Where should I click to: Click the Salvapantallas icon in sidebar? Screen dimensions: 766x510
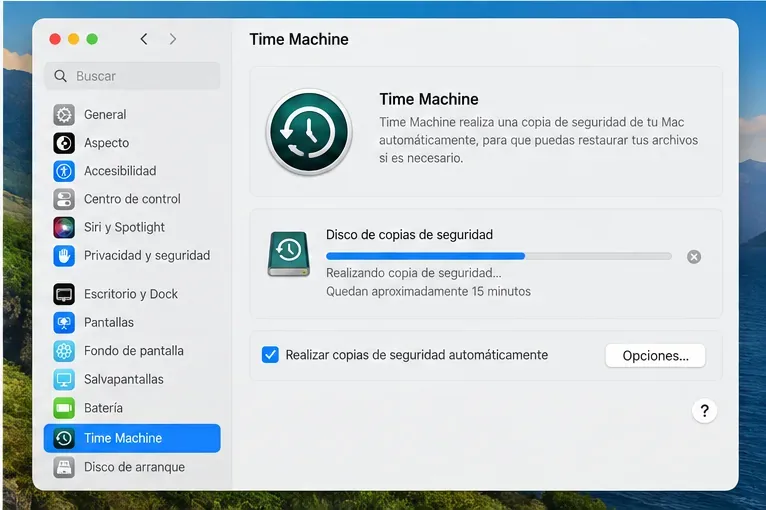click(64, 380)
